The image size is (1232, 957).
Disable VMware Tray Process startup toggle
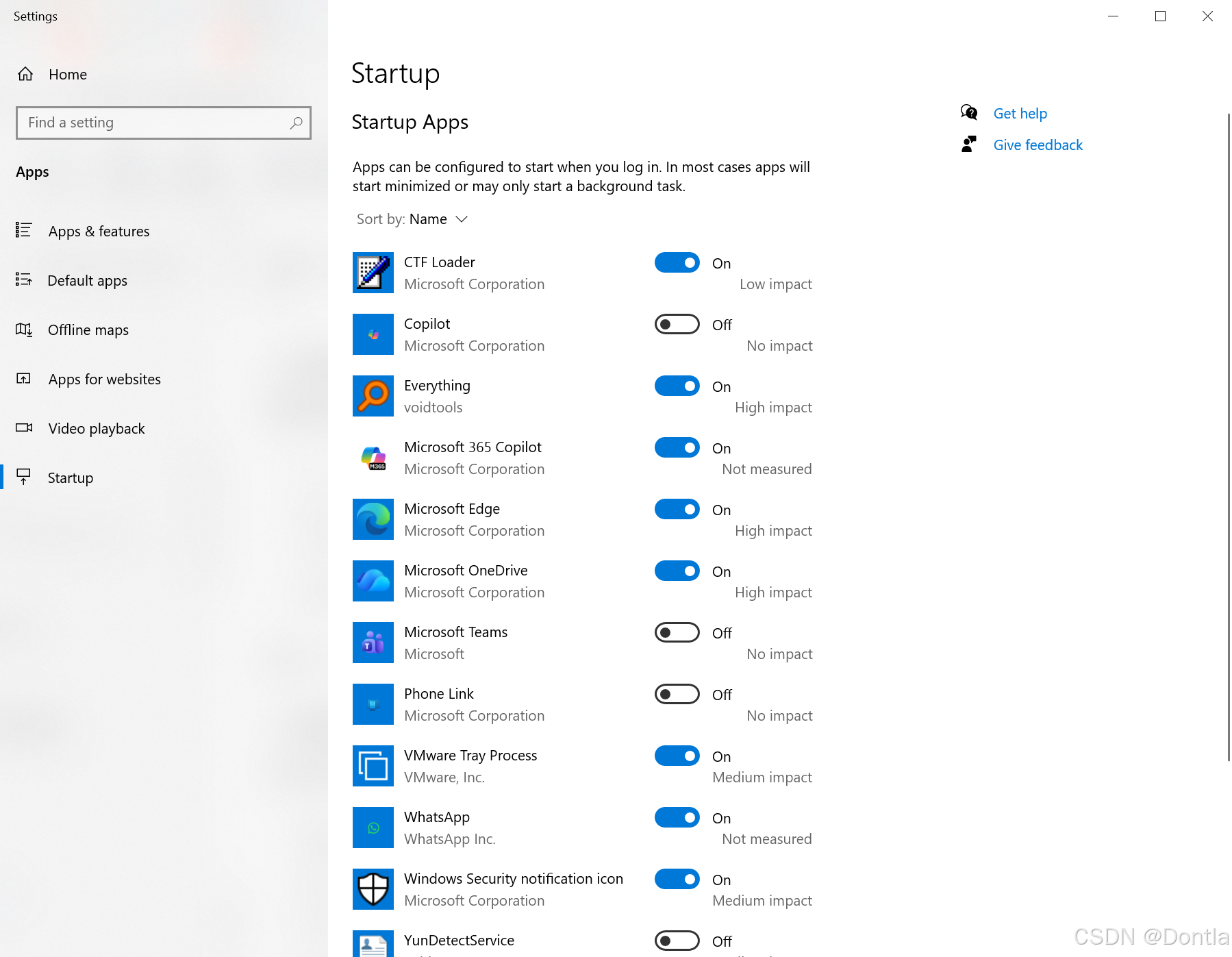tap(677, 756)
